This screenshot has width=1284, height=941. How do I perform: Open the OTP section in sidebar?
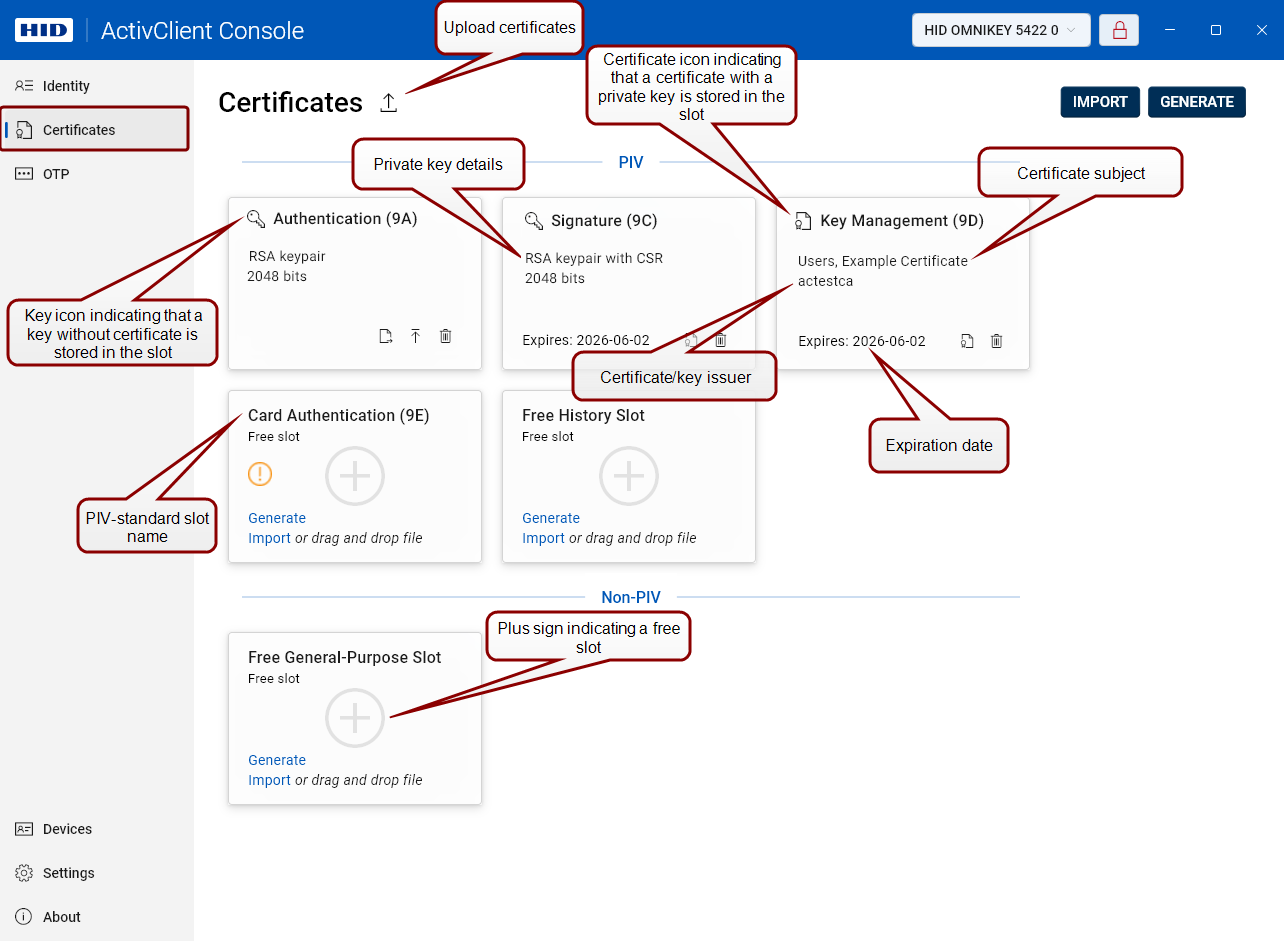(x=56, y=174)
